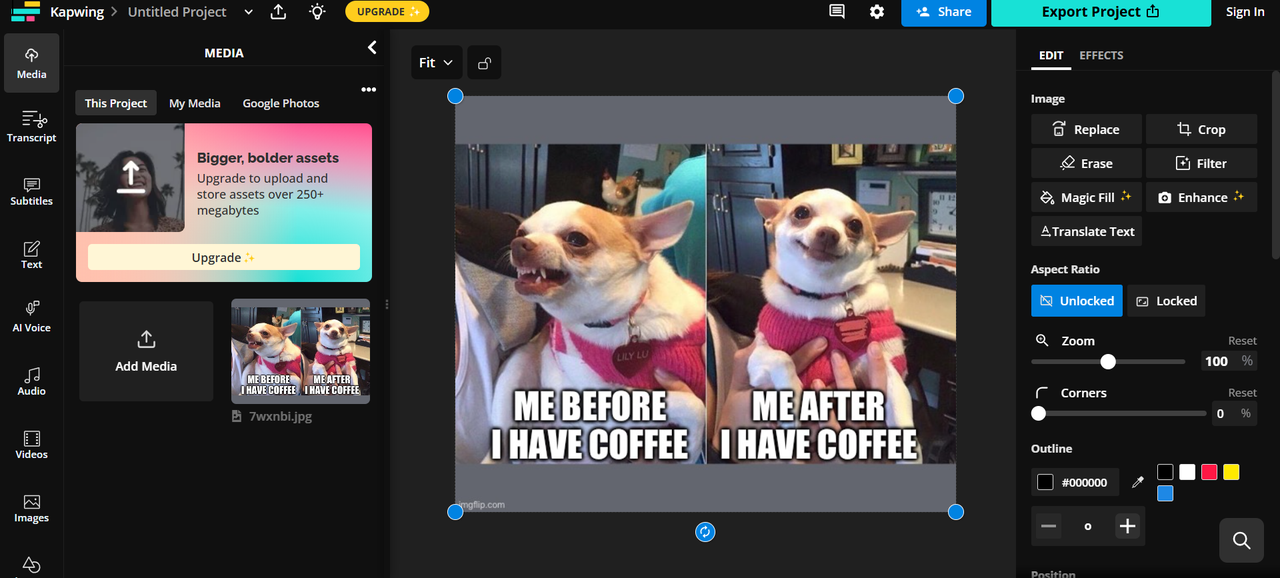Click the Share button
The height and width of the screenshot is (578, 1280).
[x=944, y=12]
